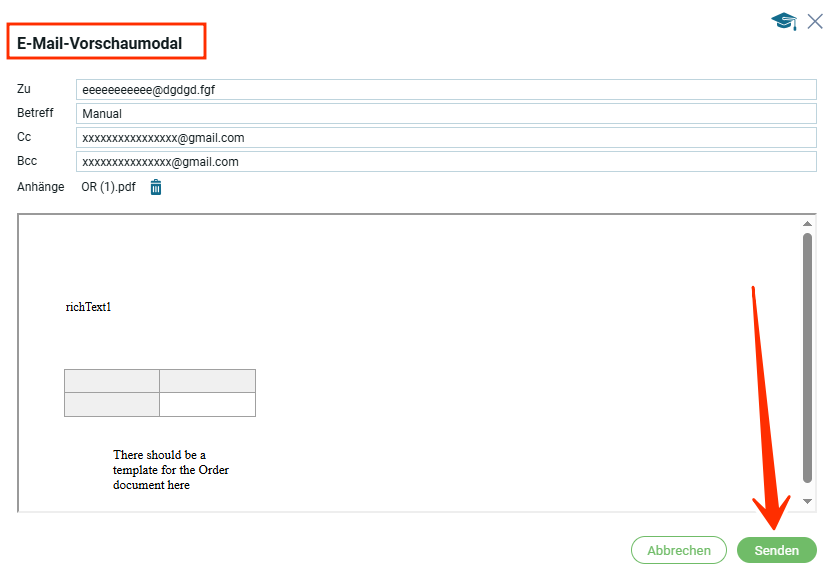Screen dimensions: 832x576
Task: Focus the Zu recipient field
Action: (446, 90)
